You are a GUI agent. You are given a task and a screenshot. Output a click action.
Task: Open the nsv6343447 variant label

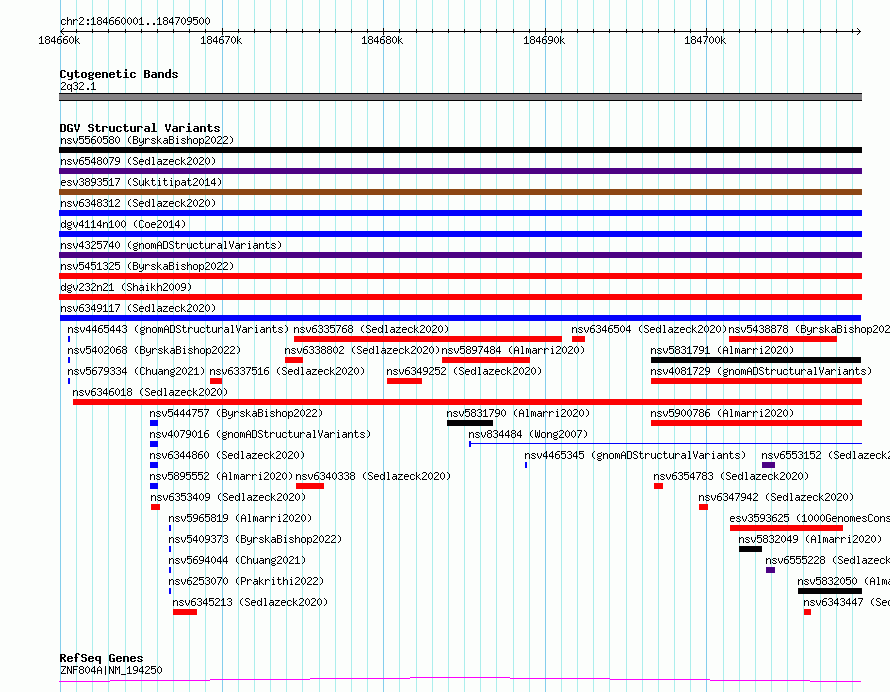[846, 602]
